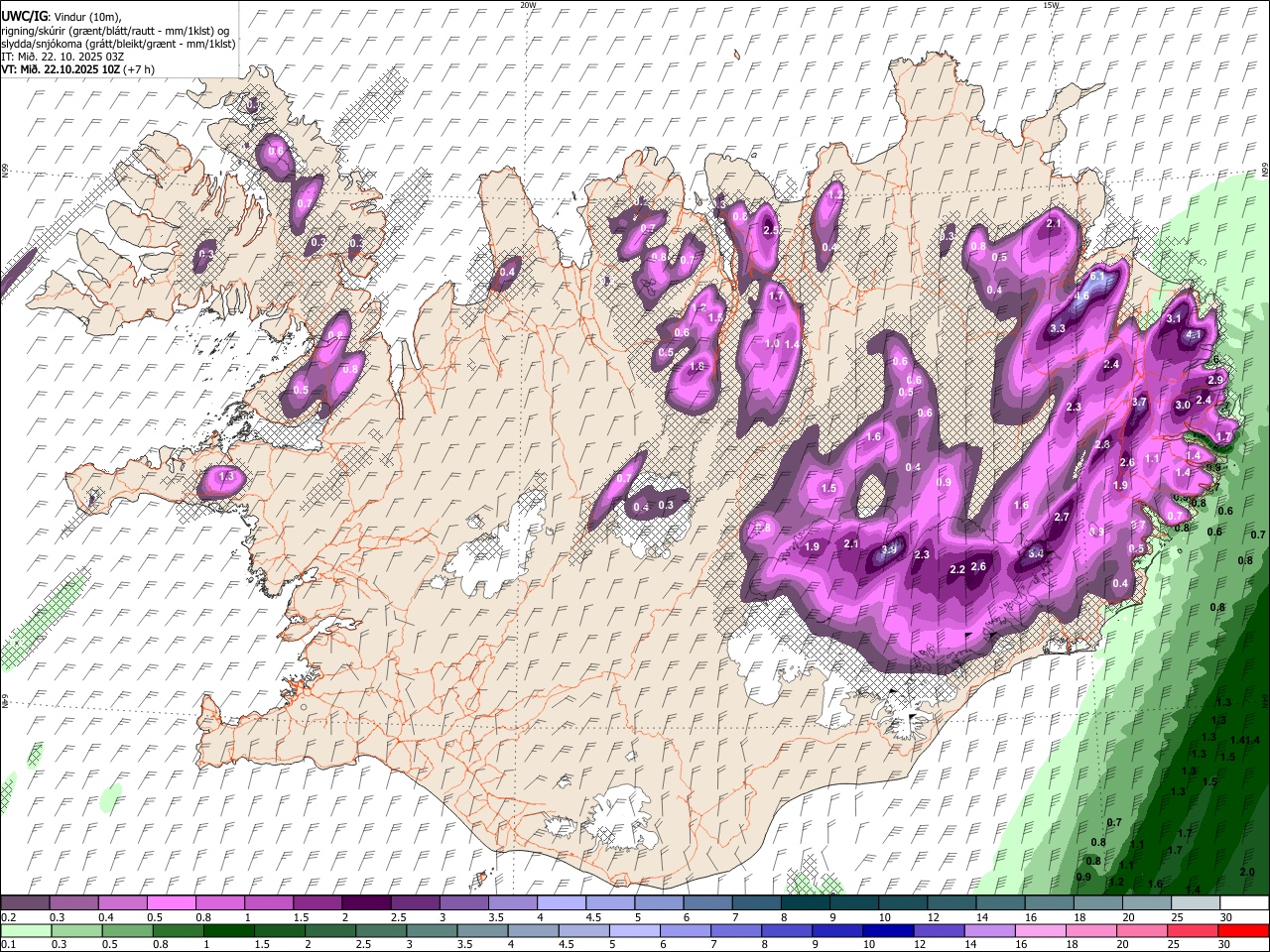This screenshot has height=952, width=1270.
Task: Click the red swatch labeled 30 in bottom legend row
Action: 1242,930
